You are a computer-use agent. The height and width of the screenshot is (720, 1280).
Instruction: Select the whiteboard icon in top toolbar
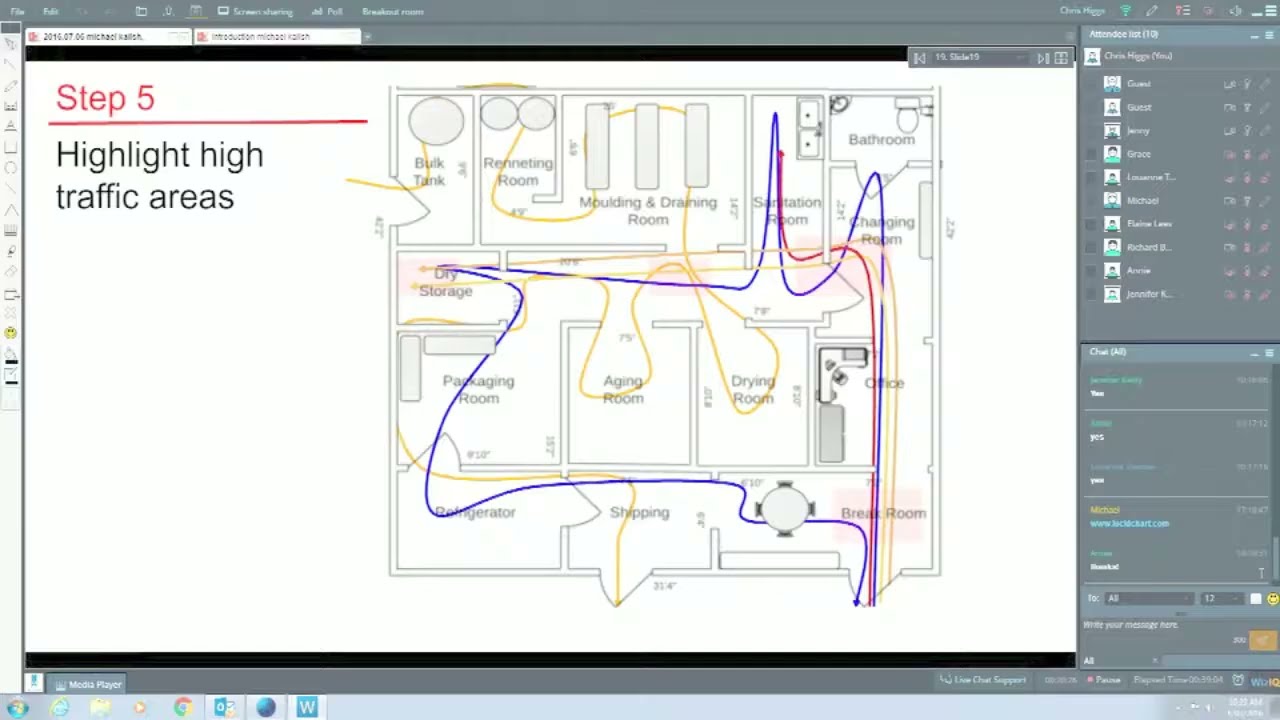pyautogui.click(x=196, y=11)
